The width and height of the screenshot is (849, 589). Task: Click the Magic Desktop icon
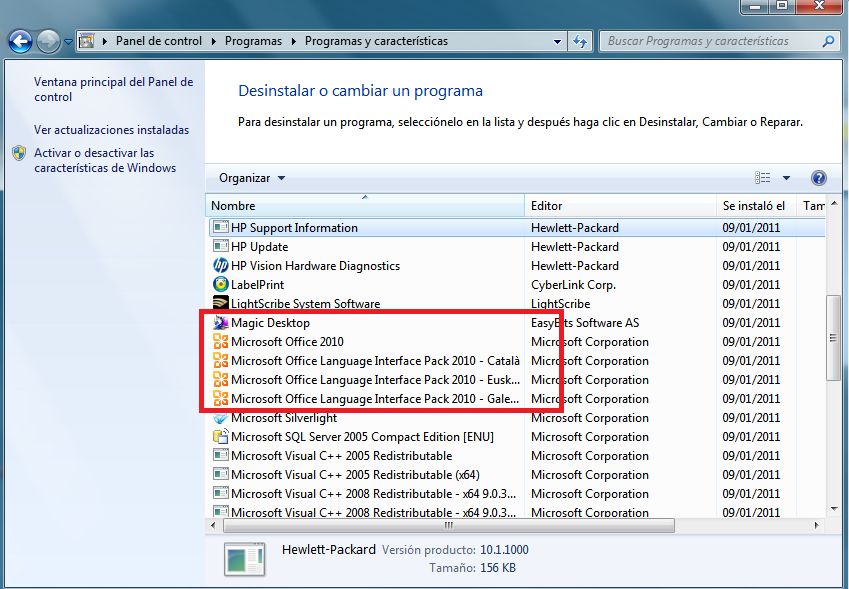point(221,323)
